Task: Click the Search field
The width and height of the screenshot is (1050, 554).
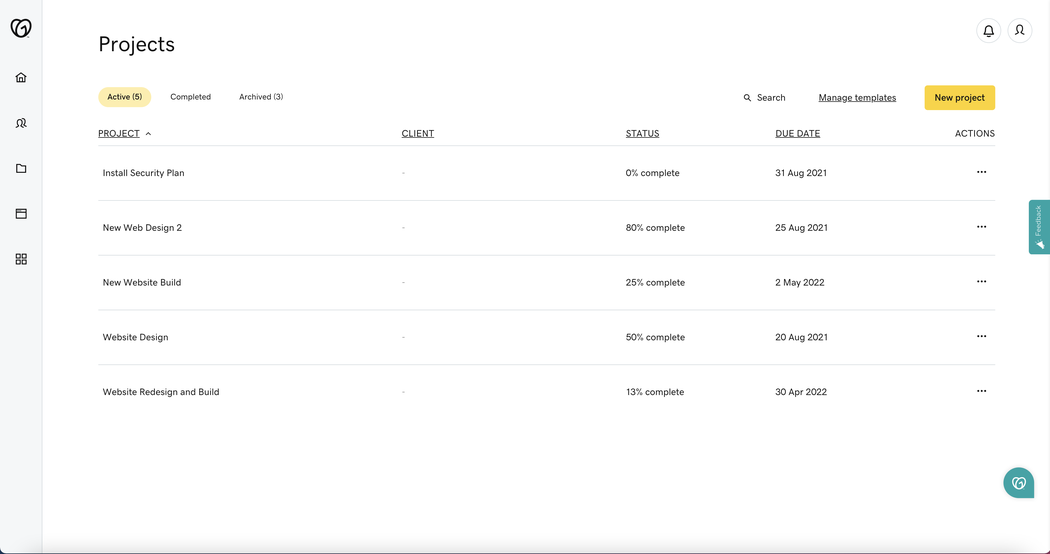Action: point(765,98)
